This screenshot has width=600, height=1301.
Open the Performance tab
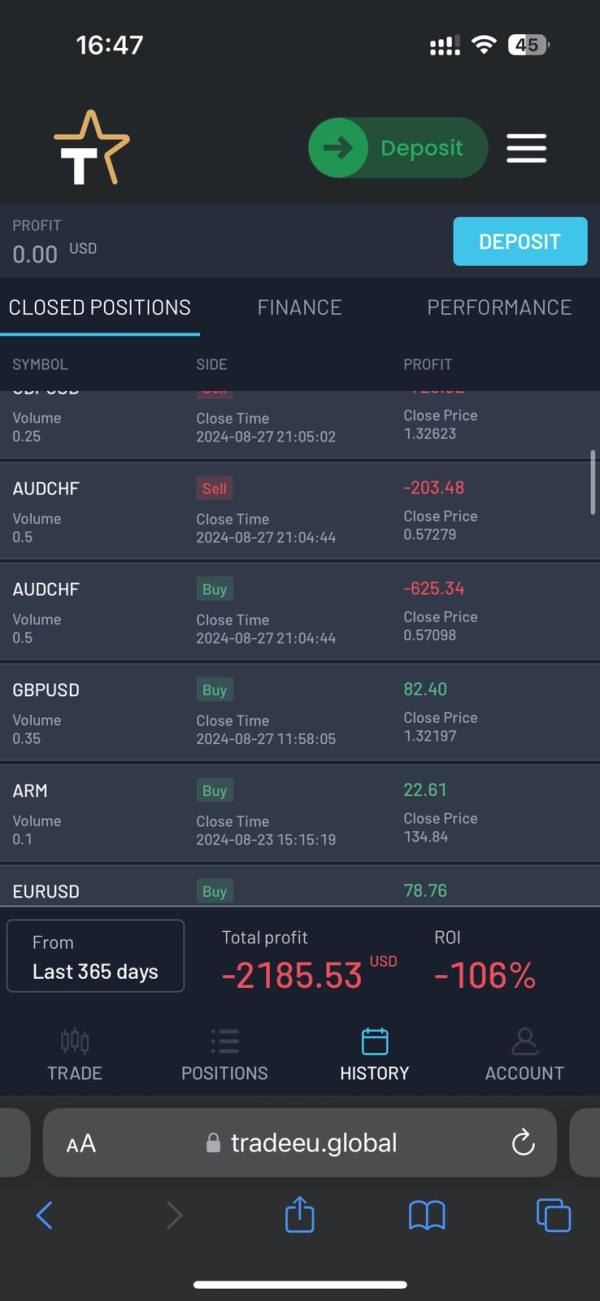coord(499,308)
